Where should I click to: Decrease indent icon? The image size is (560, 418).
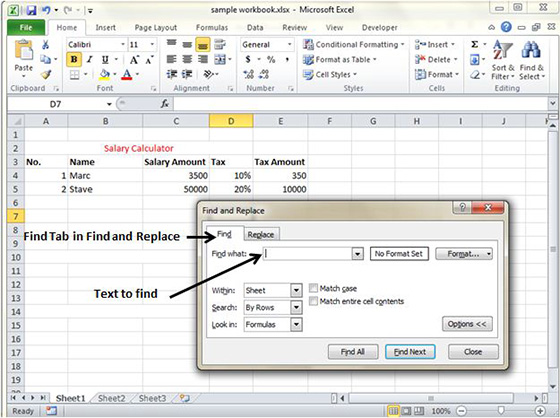coord(172,74)
